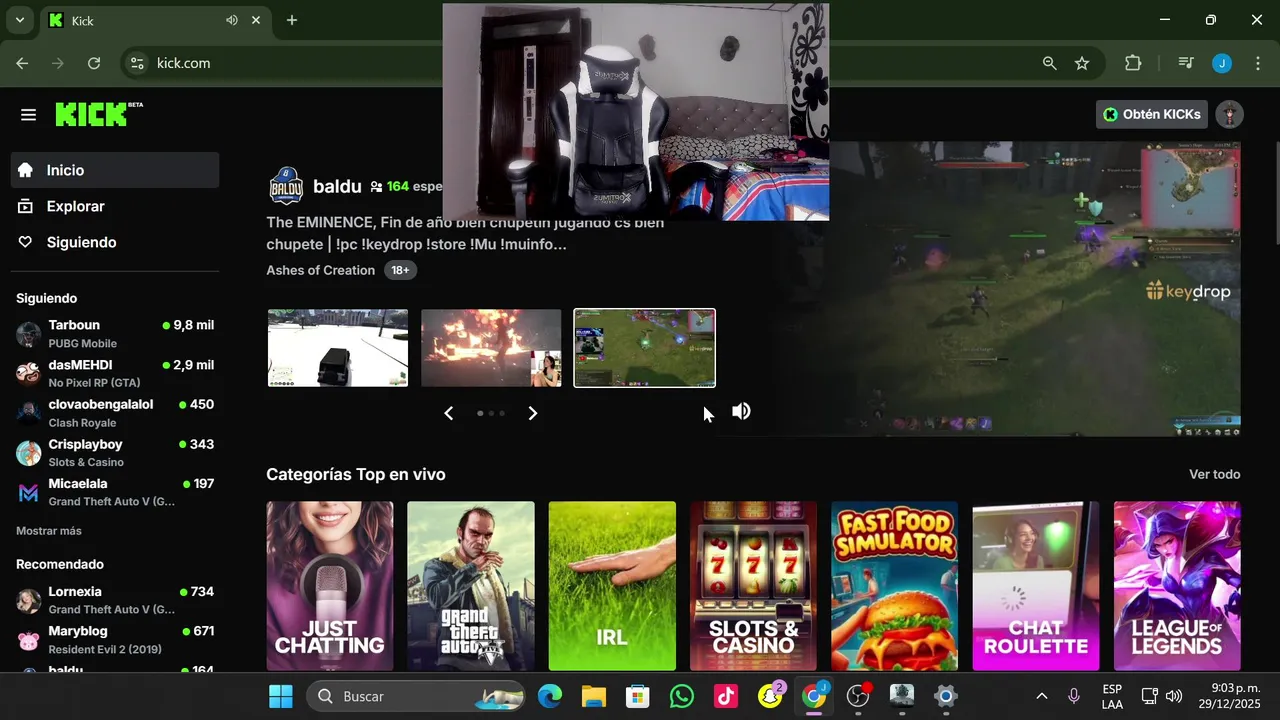This screenshot has height=720, width=1280.
Task: Expand Mostrar más under Siguiendo
Action: (49, 531)
